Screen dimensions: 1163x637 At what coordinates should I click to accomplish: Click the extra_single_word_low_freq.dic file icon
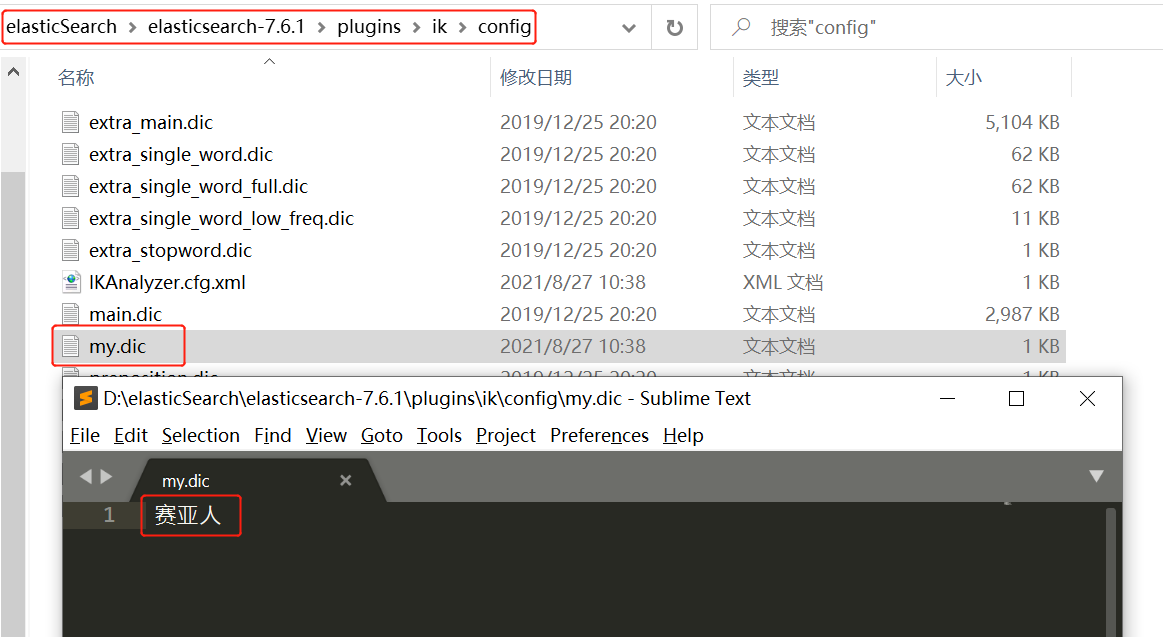click(70, 218)
